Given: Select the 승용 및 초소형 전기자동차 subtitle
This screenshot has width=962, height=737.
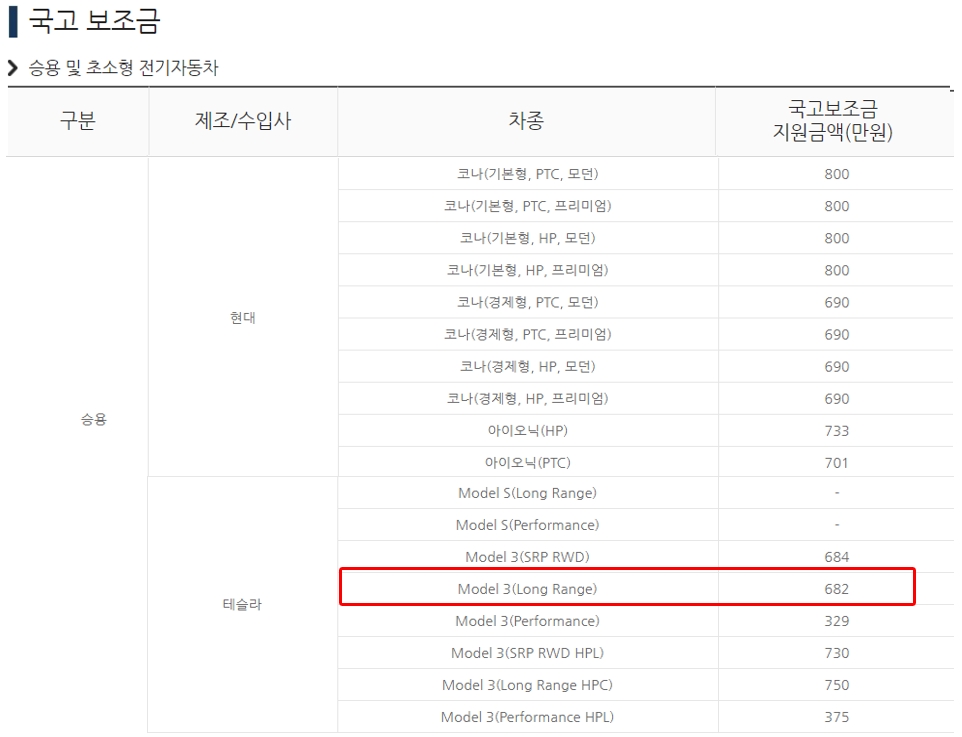Looking at the screenshot, I should coord(123,68).
